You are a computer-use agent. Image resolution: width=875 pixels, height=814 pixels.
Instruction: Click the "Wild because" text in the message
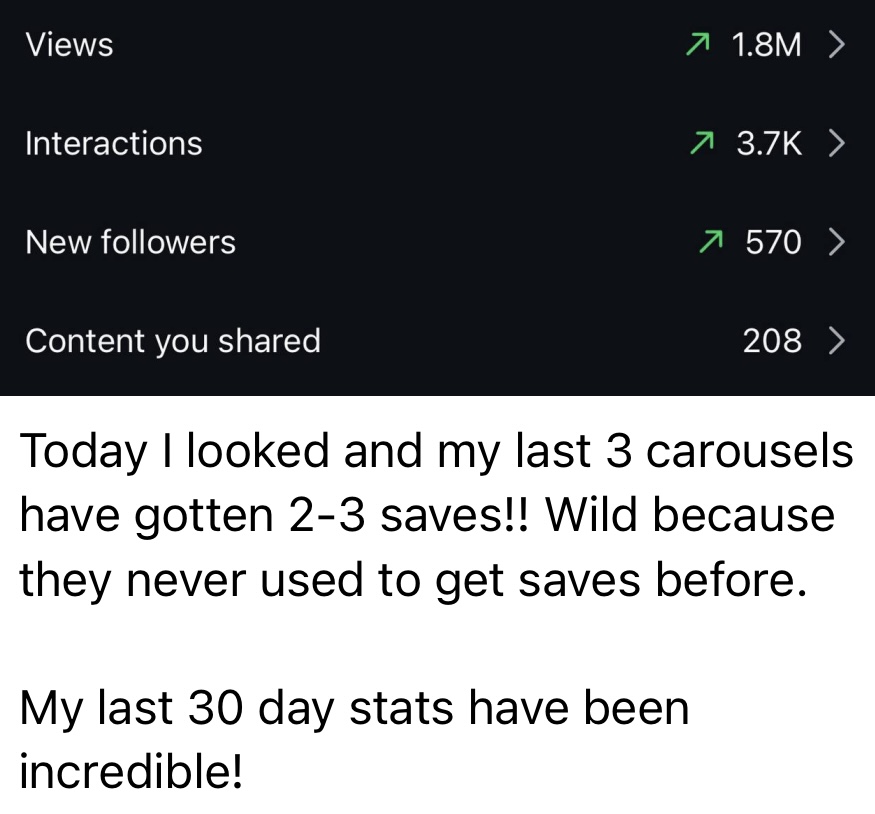(690, 516)
